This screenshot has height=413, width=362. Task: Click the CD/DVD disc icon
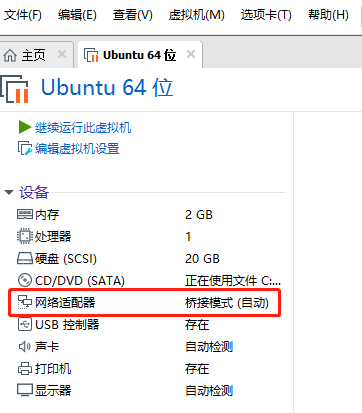tap(25, 280)
